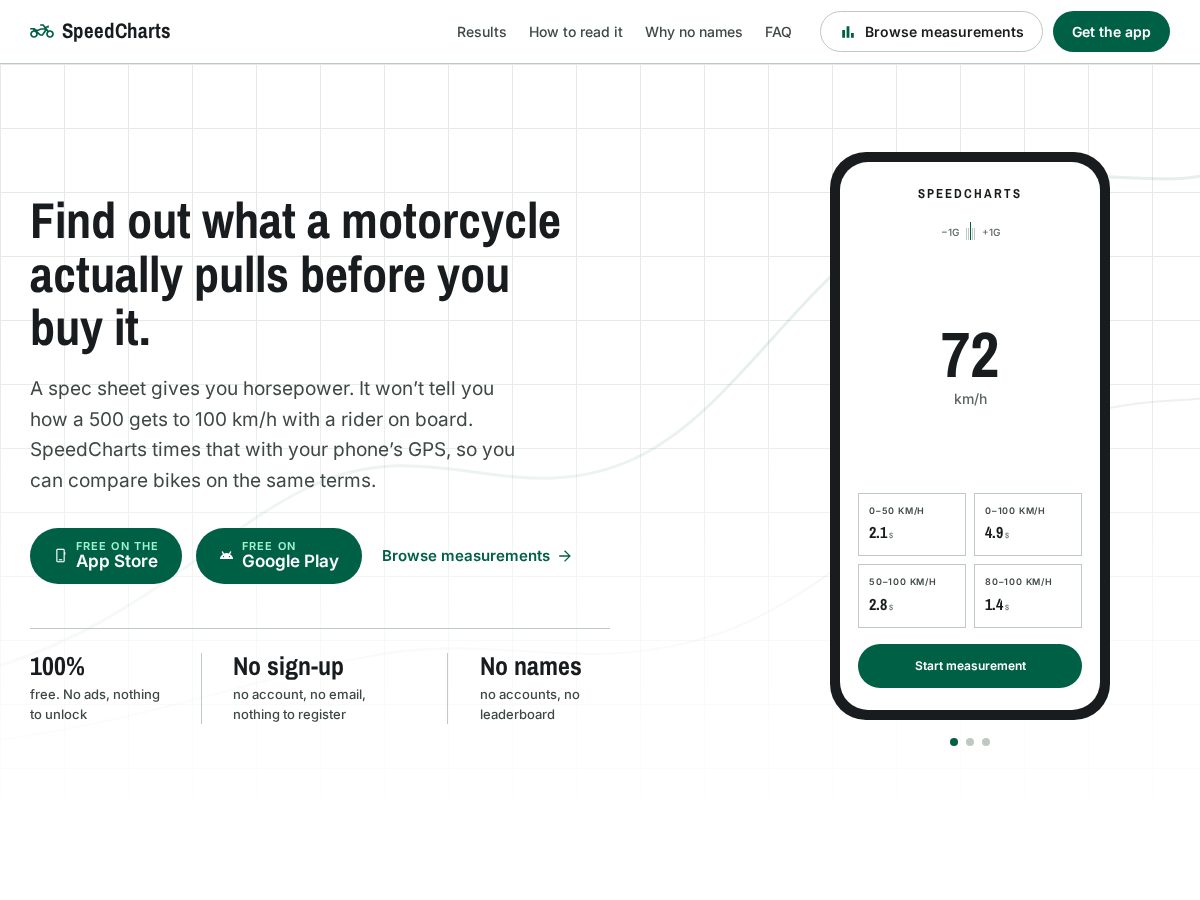Download from the Google Play button
The width and height of the screenshot is (1200, 900).
click(279, 556)
